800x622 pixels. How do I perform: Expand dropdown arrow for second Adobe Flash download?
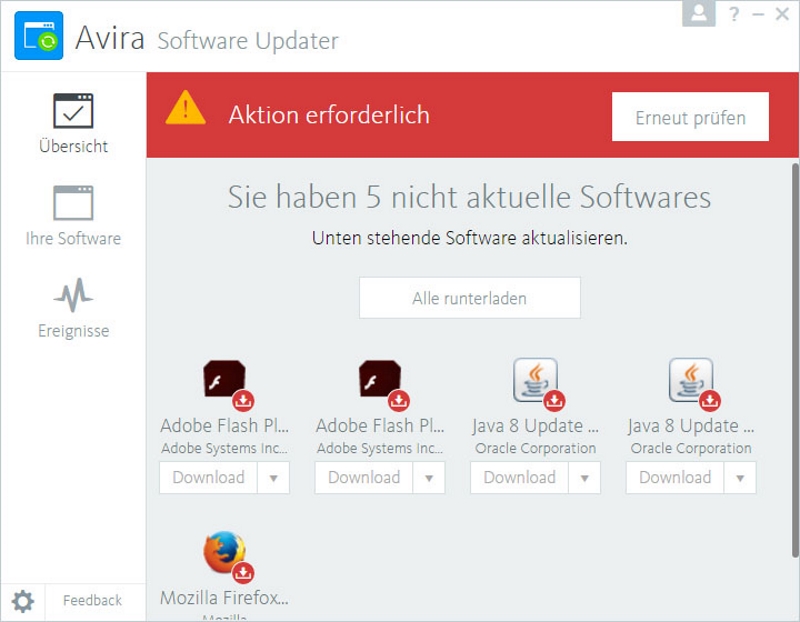tap(429, 478)
